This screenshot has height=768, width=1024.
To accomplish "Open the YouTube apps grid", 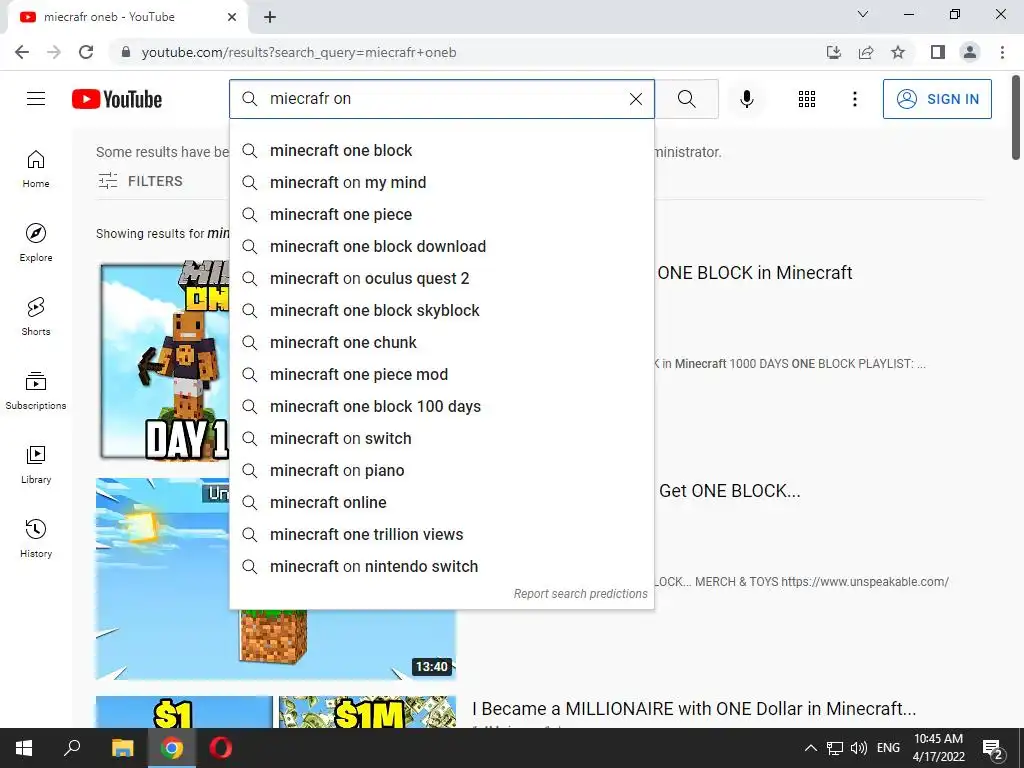I will (x=807, y=99).
